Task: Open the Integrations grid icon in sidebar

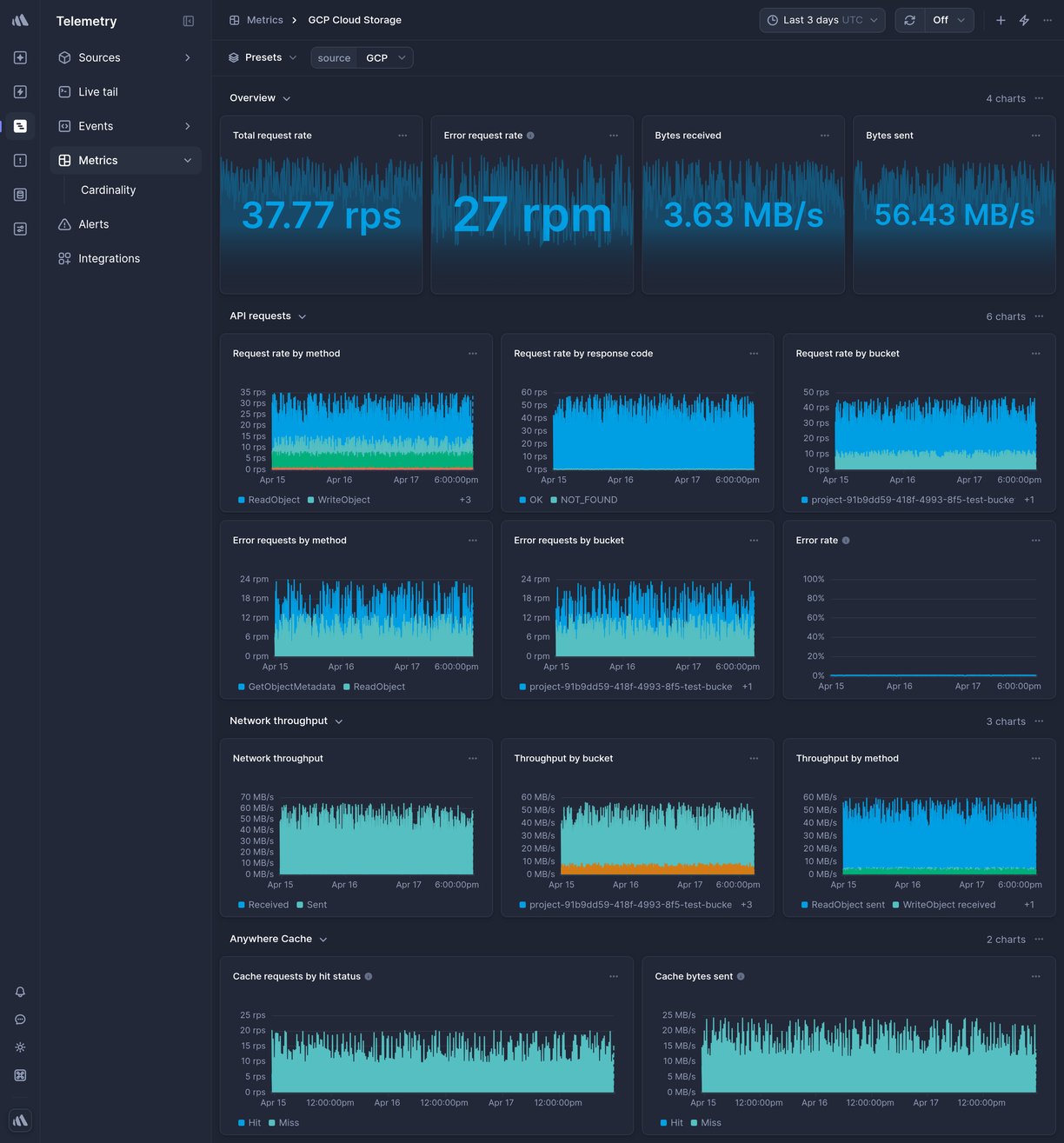Action: [x=63, y=258]
